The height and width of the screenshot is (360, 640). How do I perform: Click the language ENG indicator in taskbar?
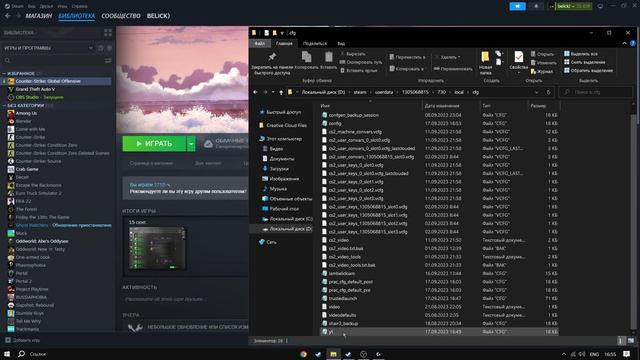tap(594, 354)
